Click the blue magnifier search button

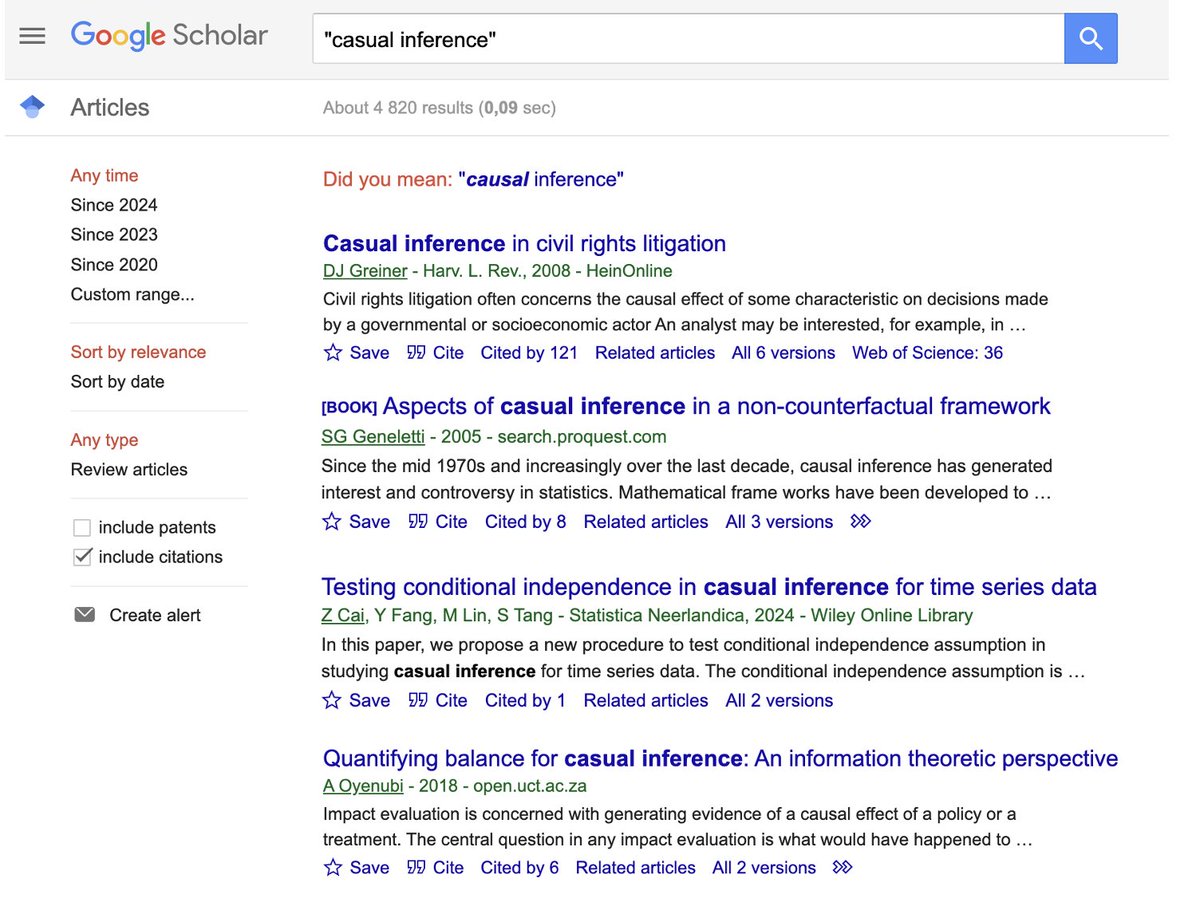point(1090,39)
